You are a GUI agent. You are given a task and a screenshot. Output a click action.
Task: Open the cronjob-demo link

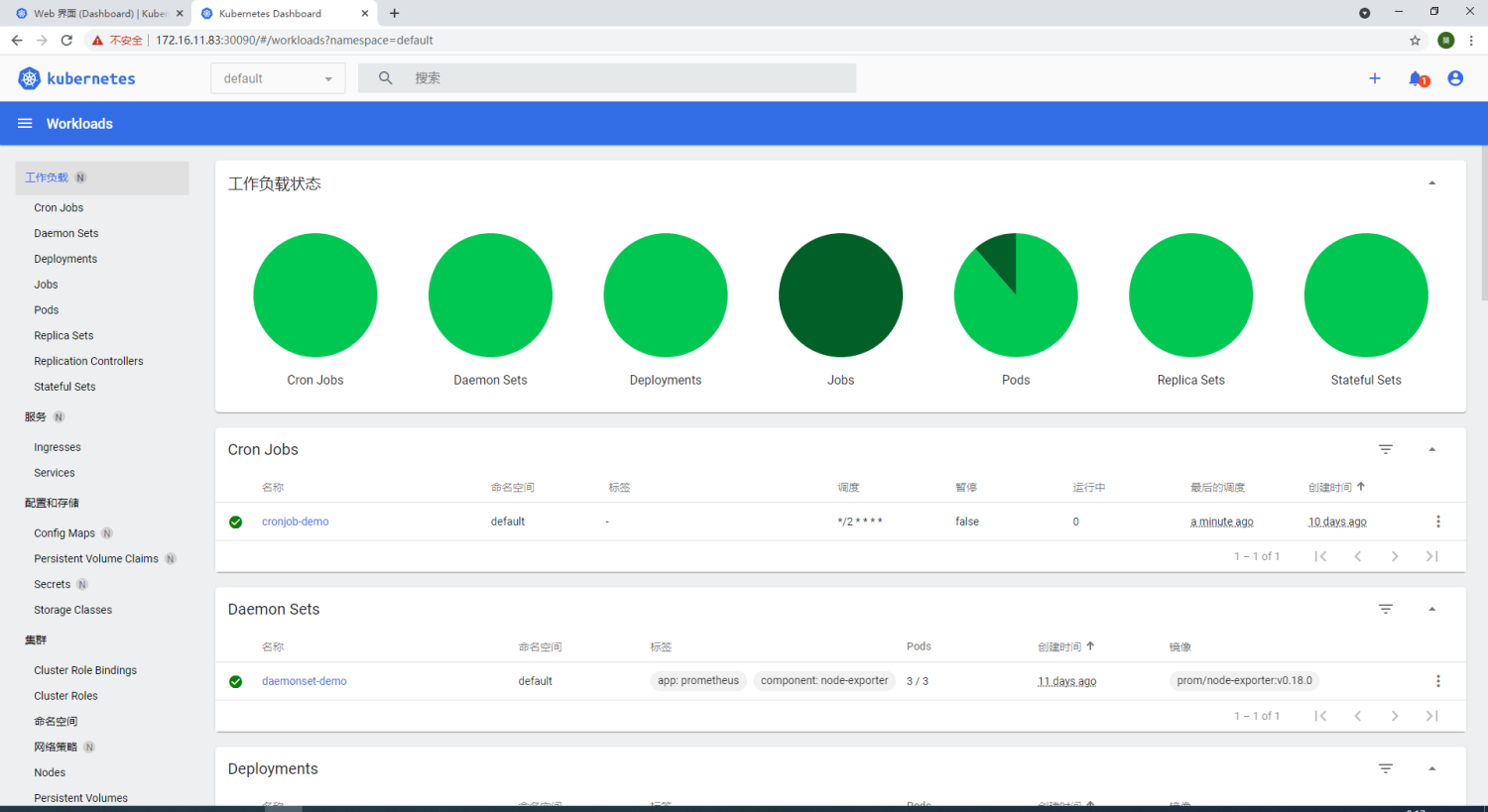click(x=296, y=522)
